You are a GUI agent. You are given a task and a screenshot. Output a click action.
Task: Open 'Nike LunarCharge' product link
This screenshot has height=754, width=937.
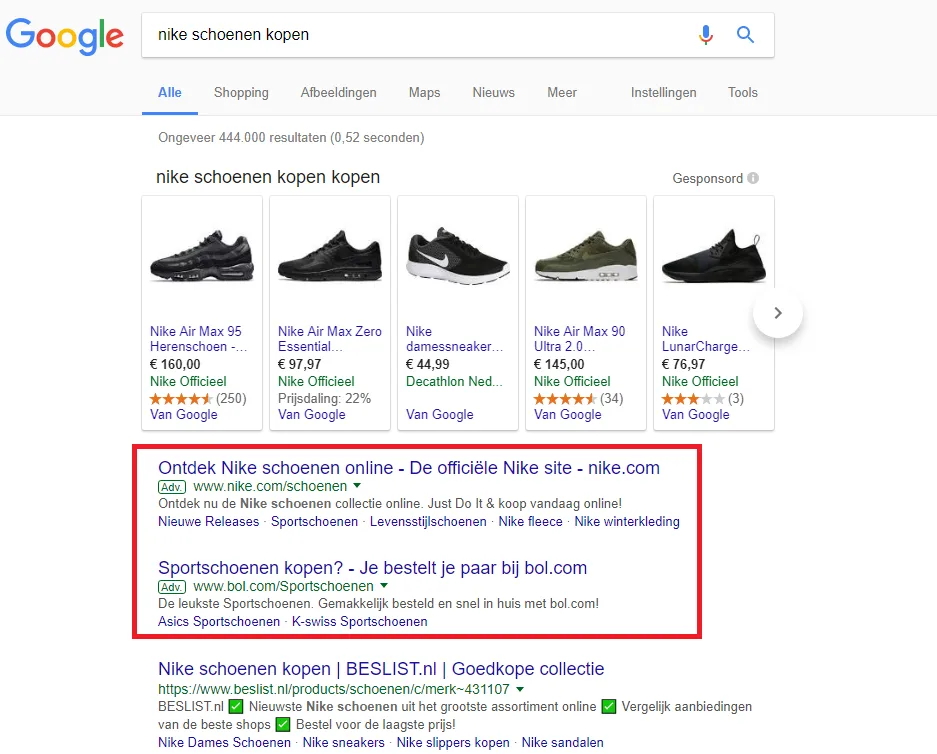(705, 339)
